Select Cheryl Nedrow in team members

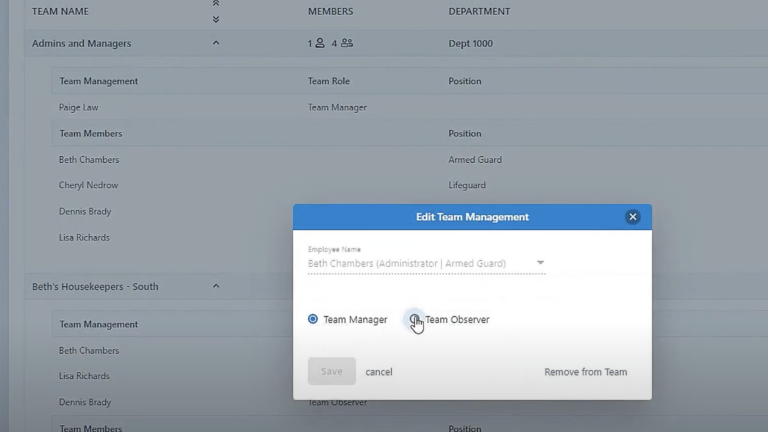[88, 185]
